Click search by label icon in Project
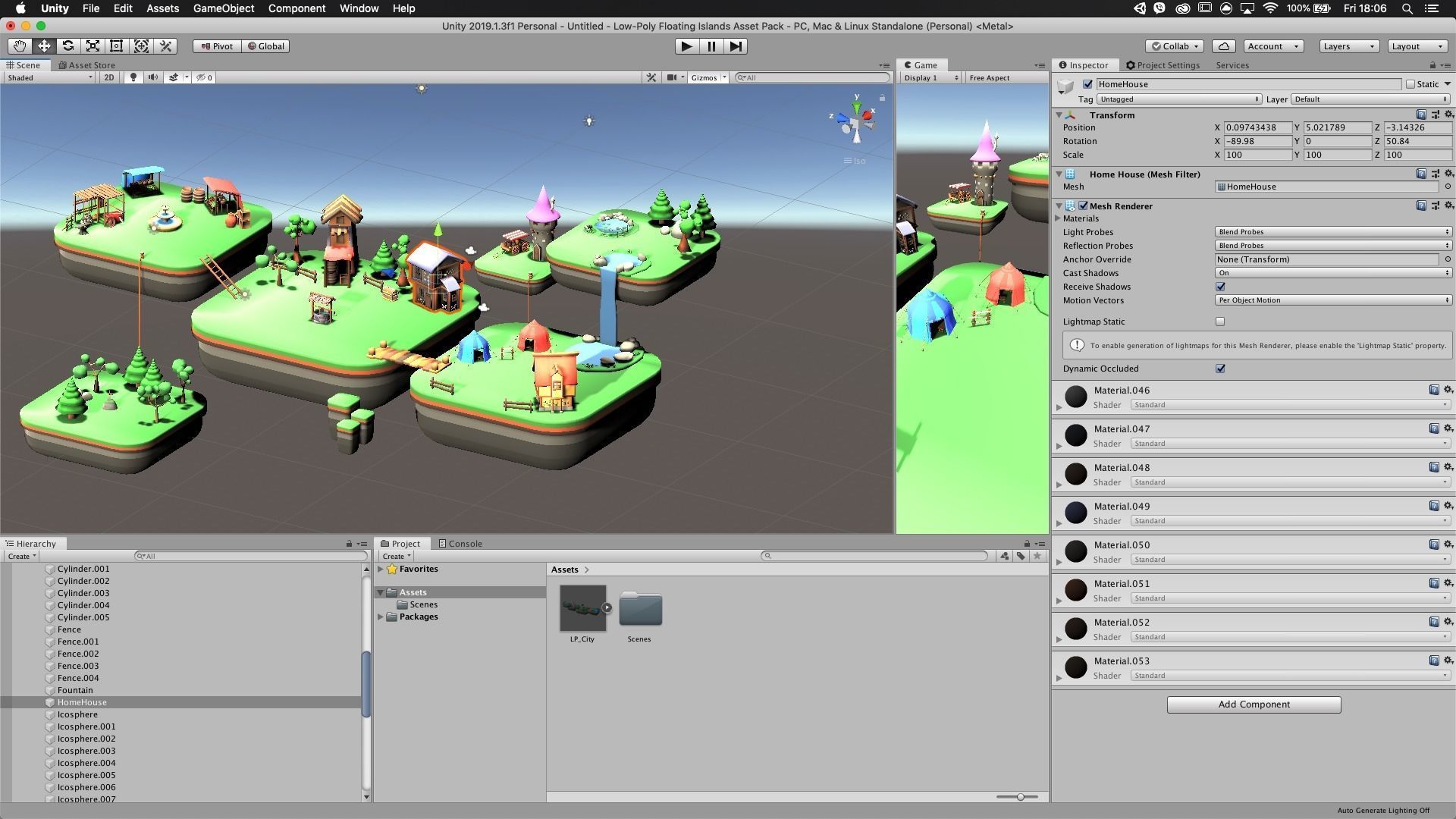Viewport: 1456px width, 819px height. click(x=1021, y=556)
